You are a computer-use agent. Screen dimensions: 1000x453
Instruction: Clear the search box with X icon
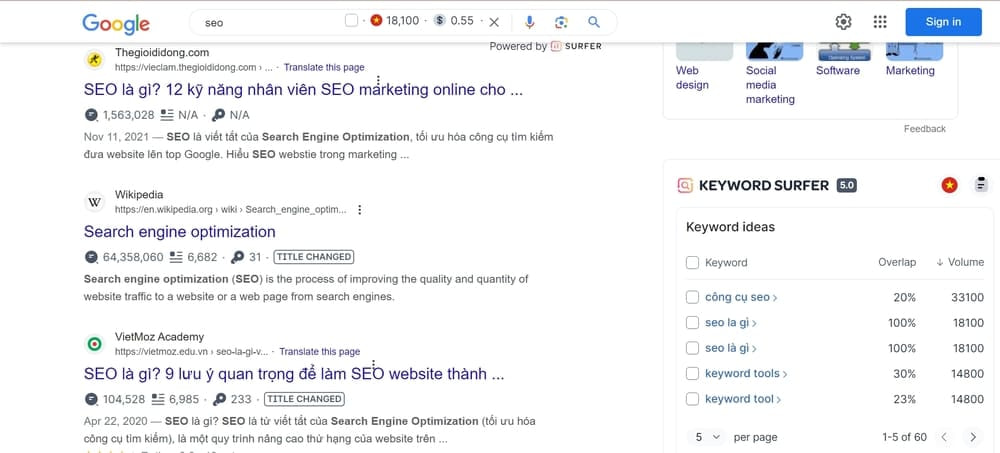(x=494, y=22)
